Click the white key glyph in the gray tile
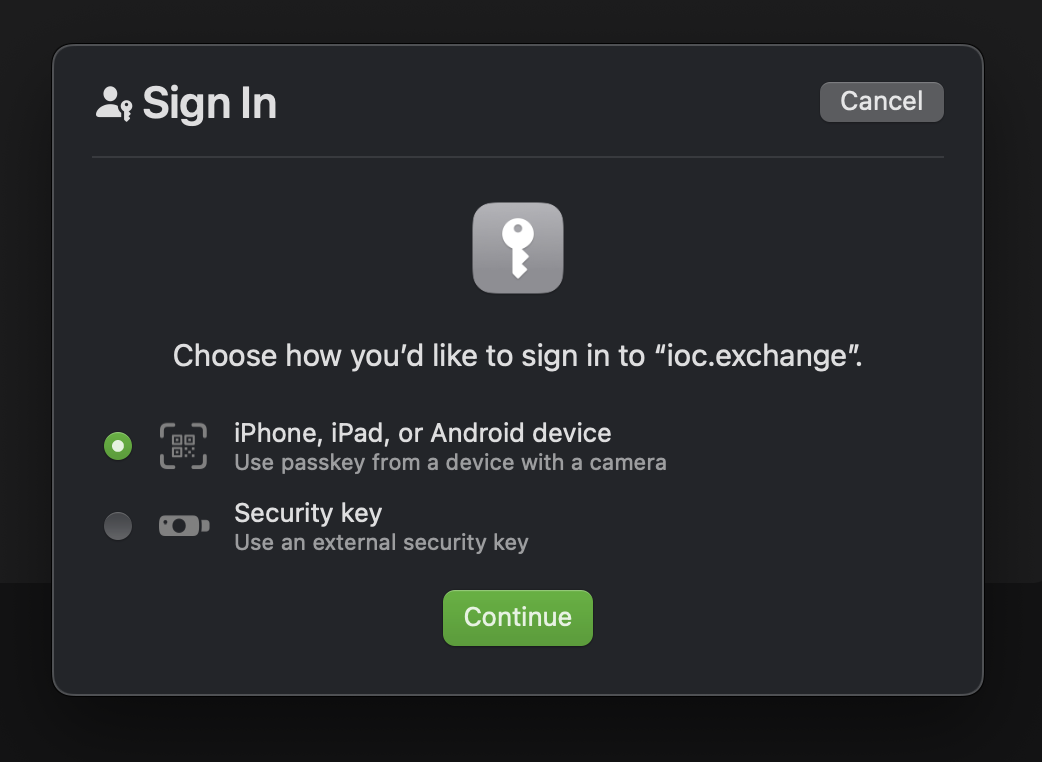The height and width of the screenshot is (762, 1042). tap(518, 248)
